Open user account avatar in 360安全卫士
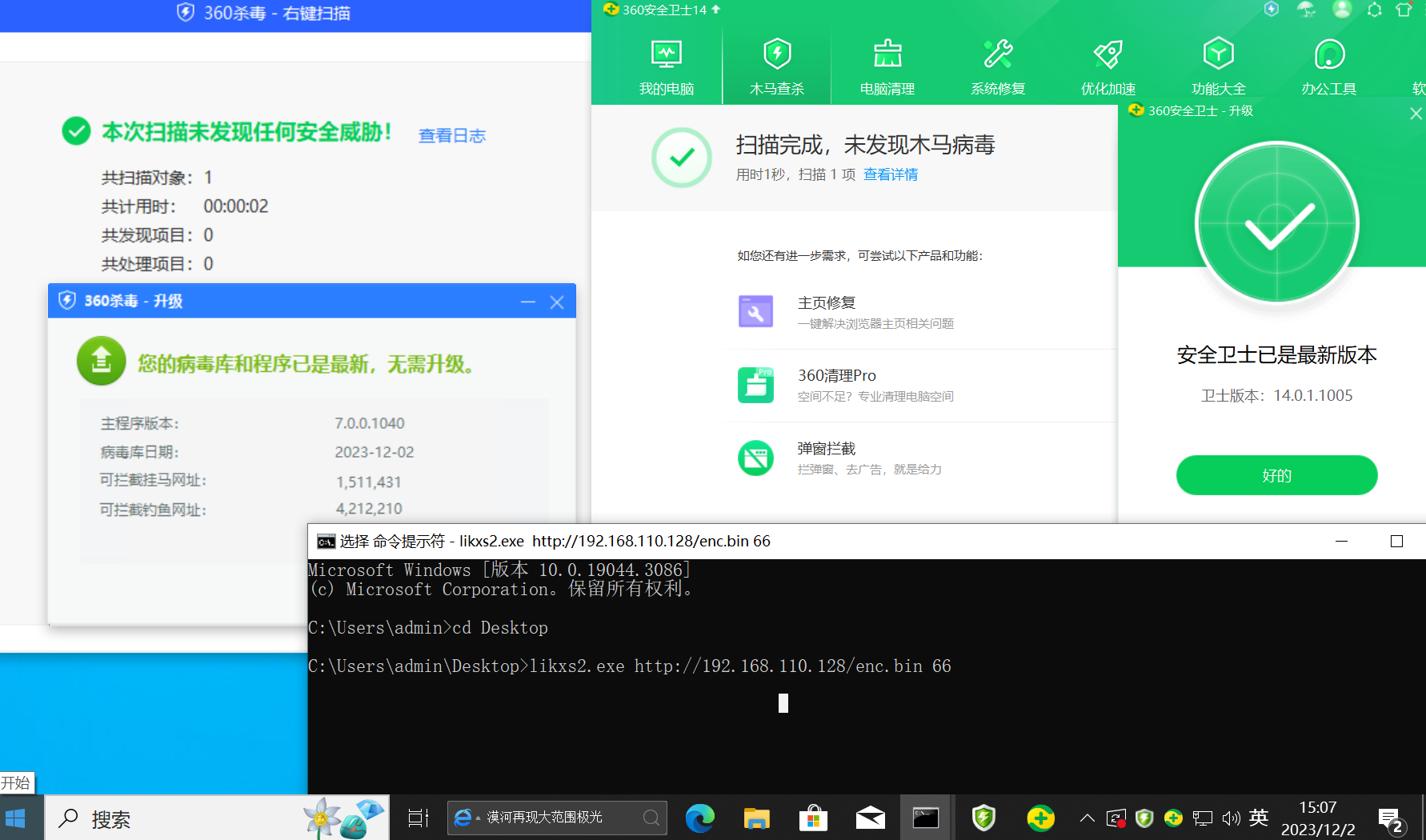1426x840 pixels. click(1342, 10)
